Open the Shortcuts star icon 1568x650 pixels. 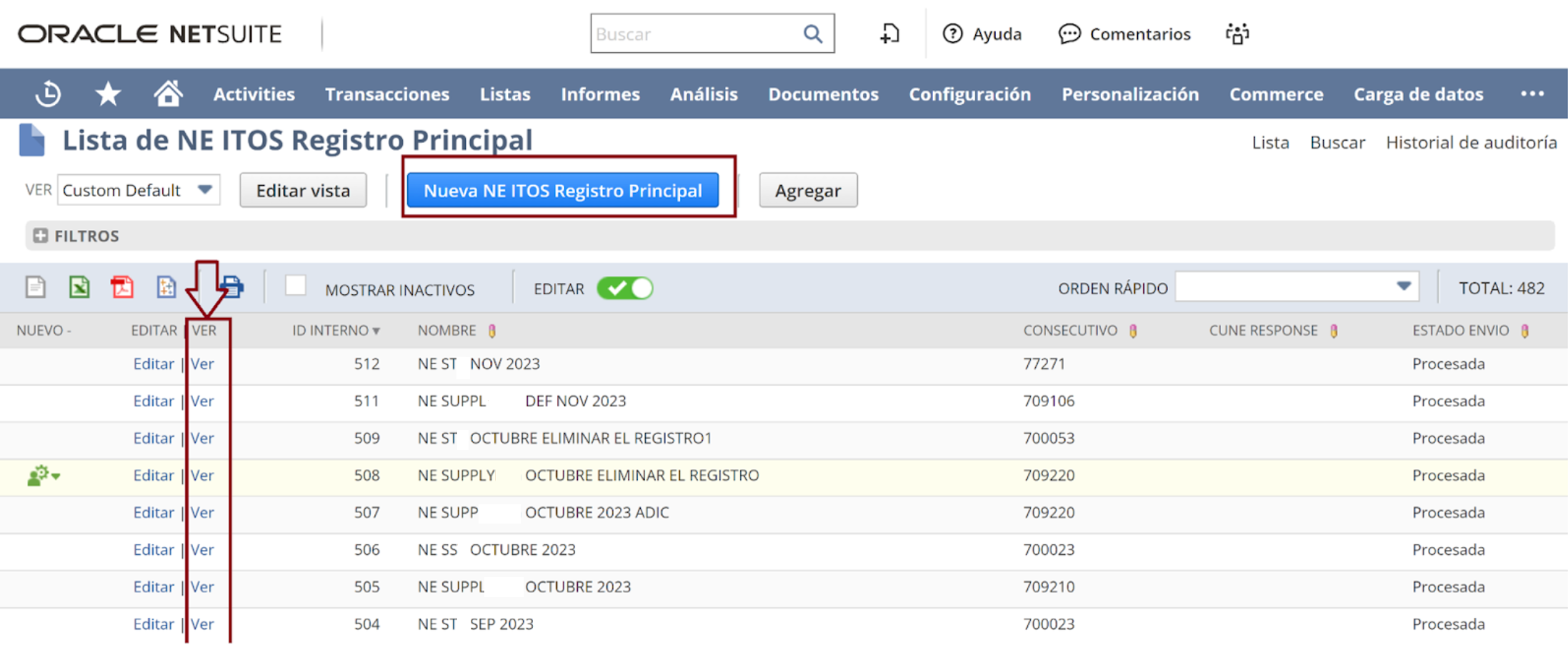click(x=108, y=94)
